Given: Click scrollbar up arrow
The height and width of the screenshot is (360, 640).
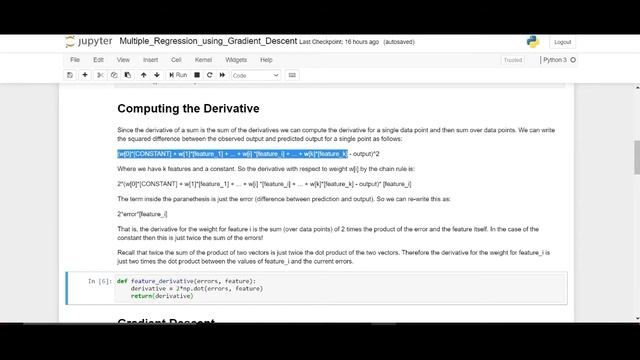Looking at the screenshot, I should coord(637,87).
